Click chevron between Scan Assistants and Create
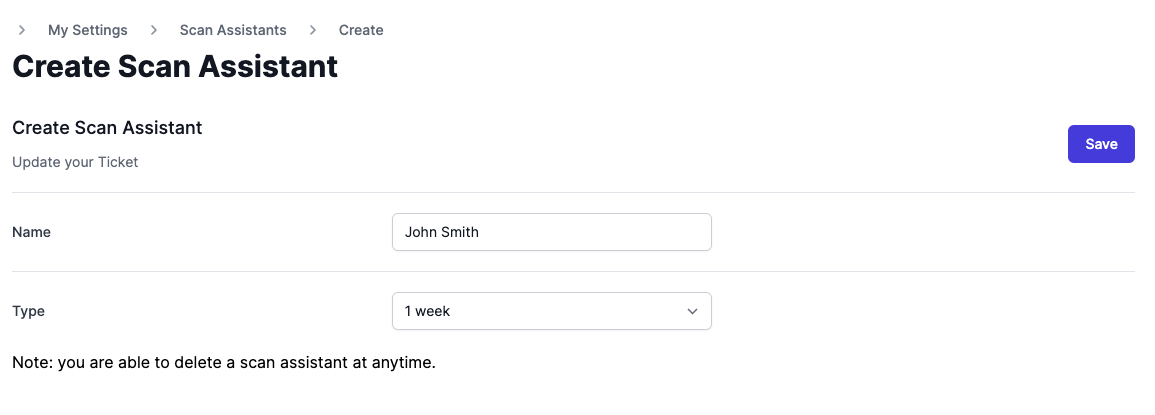Image resolution: width=1155 pixels, height=415 pixels. (313, 30)
